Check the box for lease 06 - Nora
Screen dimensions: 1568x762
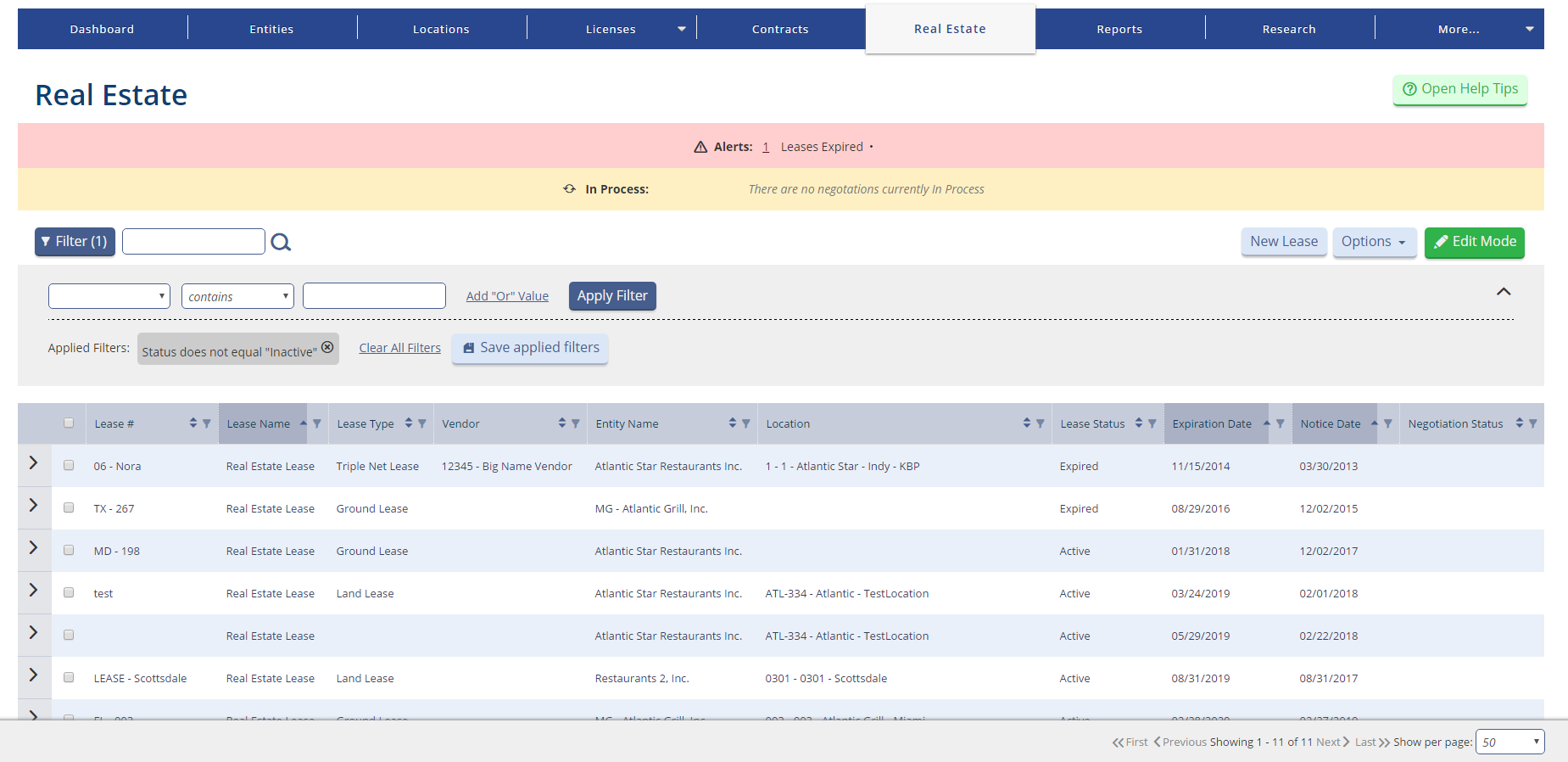tap(69, 465)
